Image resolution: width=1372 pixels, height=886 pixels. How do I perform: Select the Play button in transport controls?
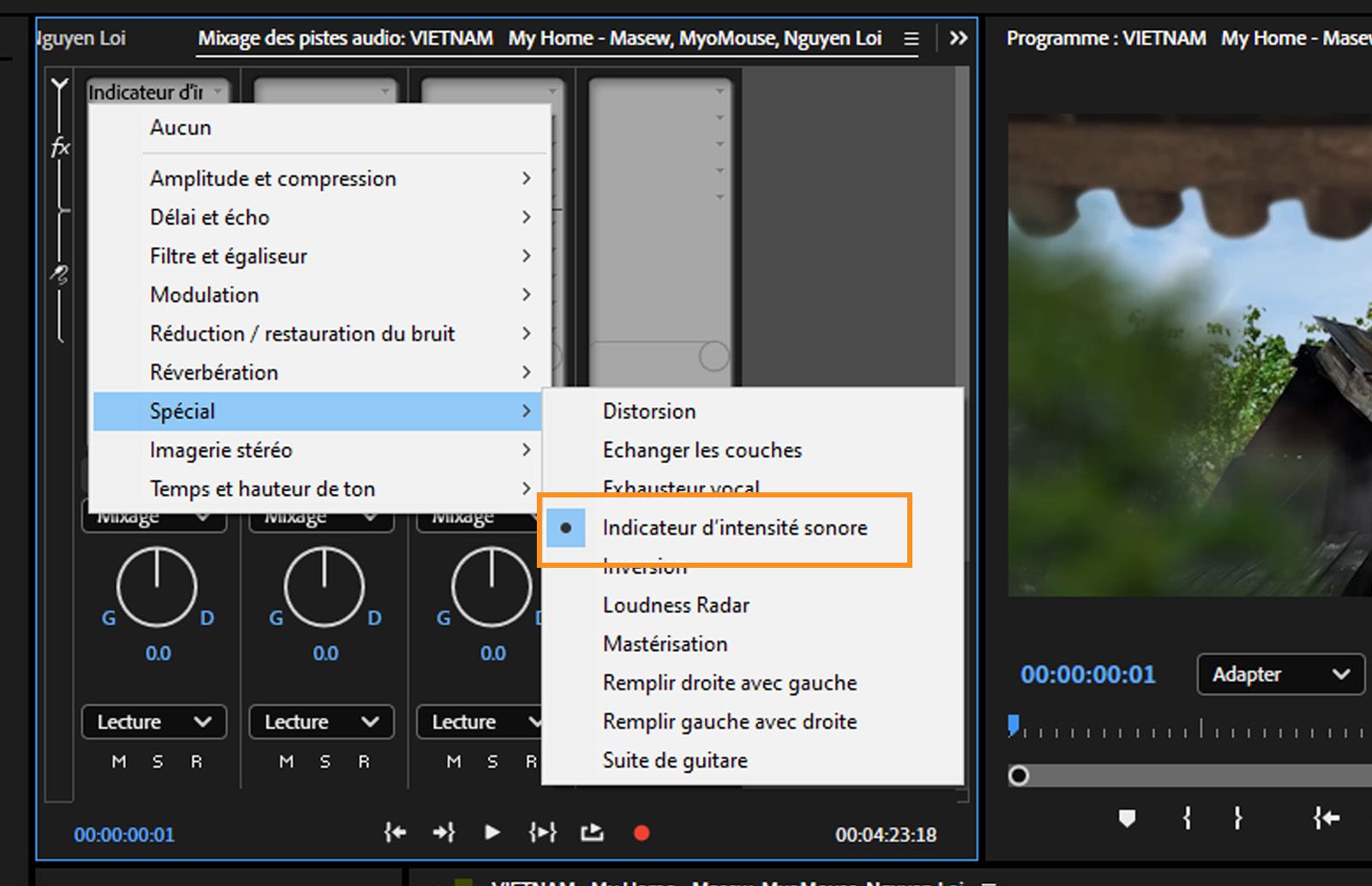491,832
